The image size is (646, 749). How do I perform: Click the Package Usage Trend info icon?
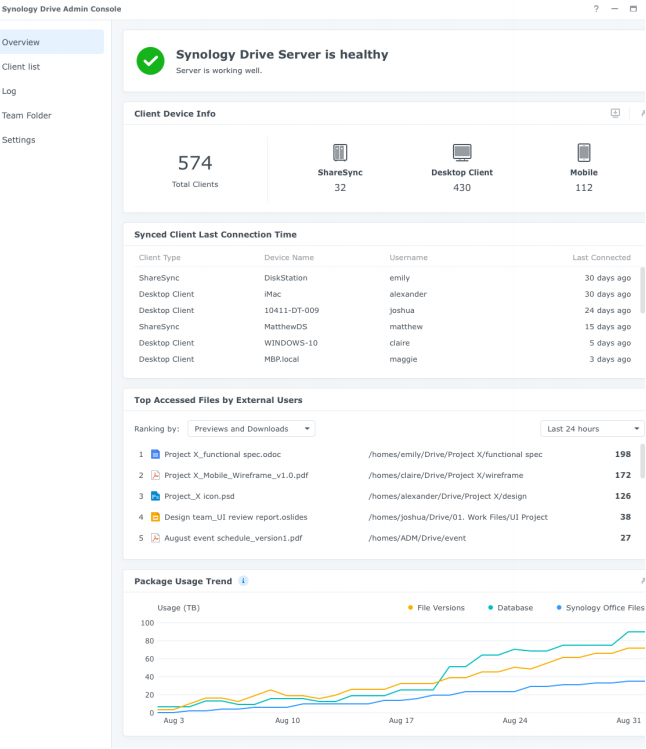click(243, 581)
